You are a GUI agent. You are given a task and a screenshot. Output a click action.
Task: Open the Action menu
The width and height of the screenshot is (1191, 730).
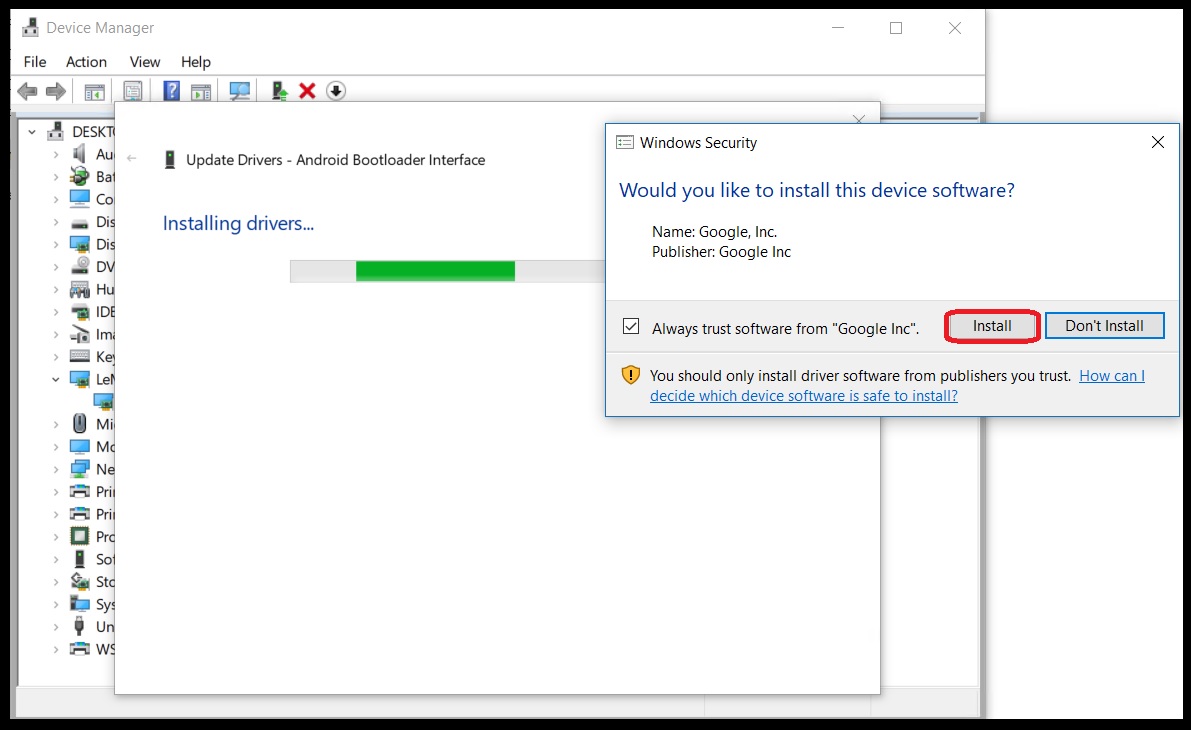pyautogui.click(x=86, y=62)
